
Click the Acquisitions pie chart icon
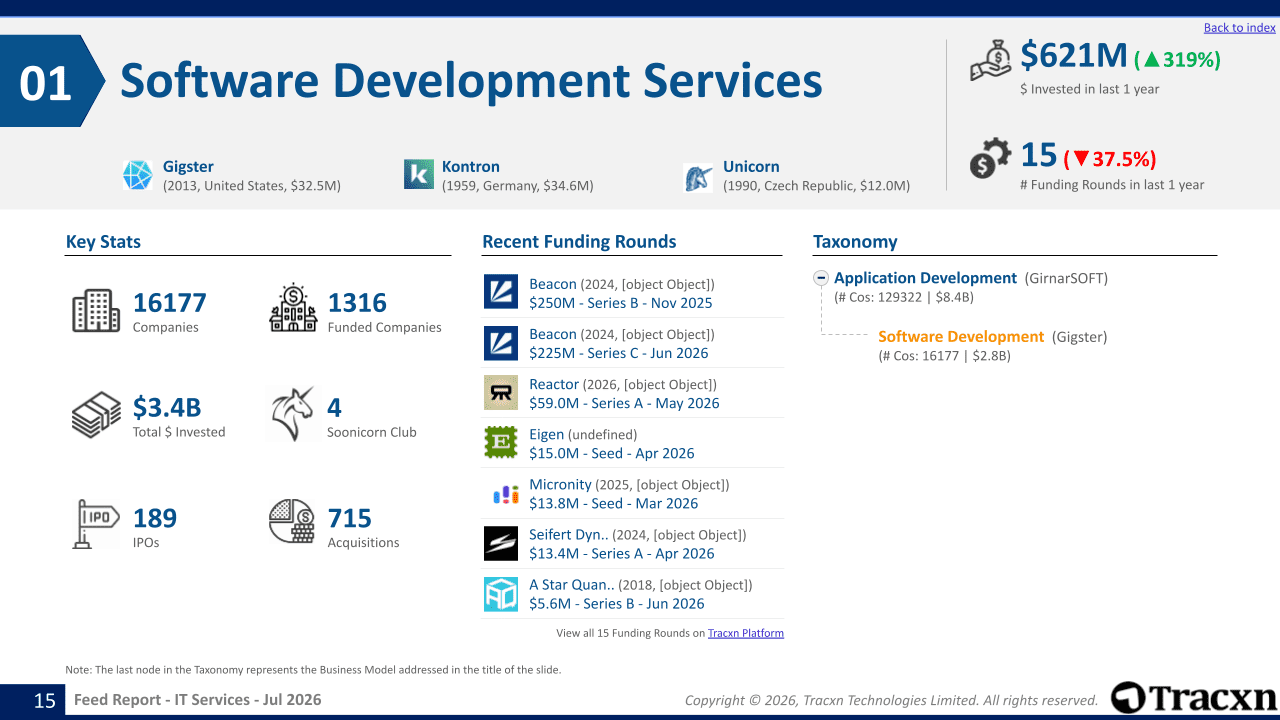(292, 521)
